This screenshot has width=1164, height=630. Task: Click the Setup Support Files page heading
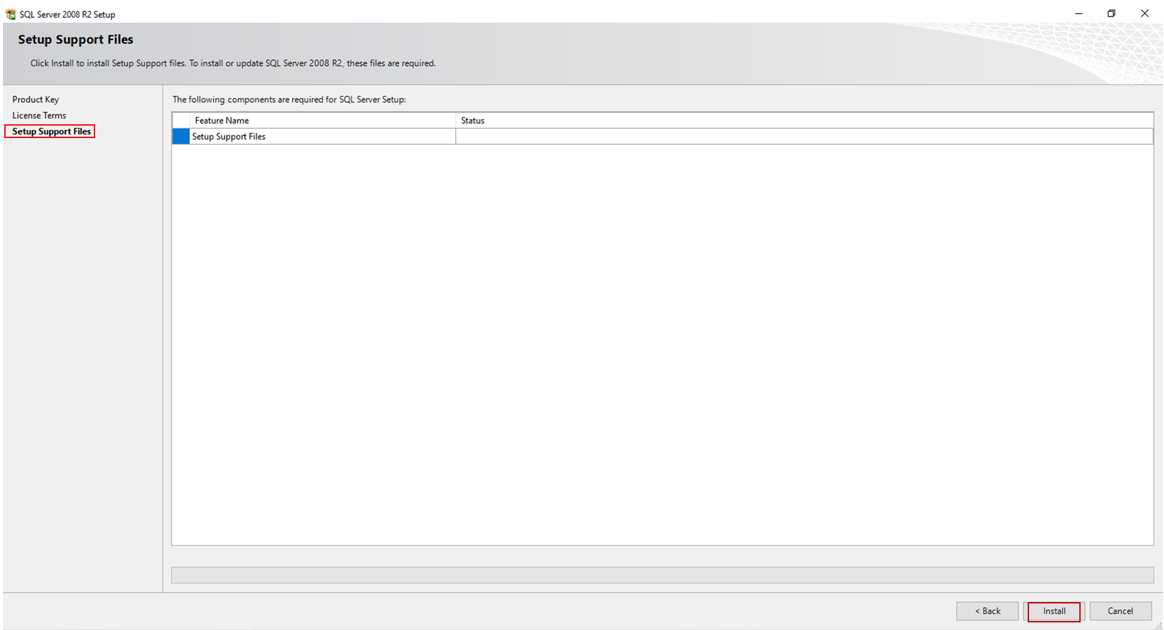76,39
